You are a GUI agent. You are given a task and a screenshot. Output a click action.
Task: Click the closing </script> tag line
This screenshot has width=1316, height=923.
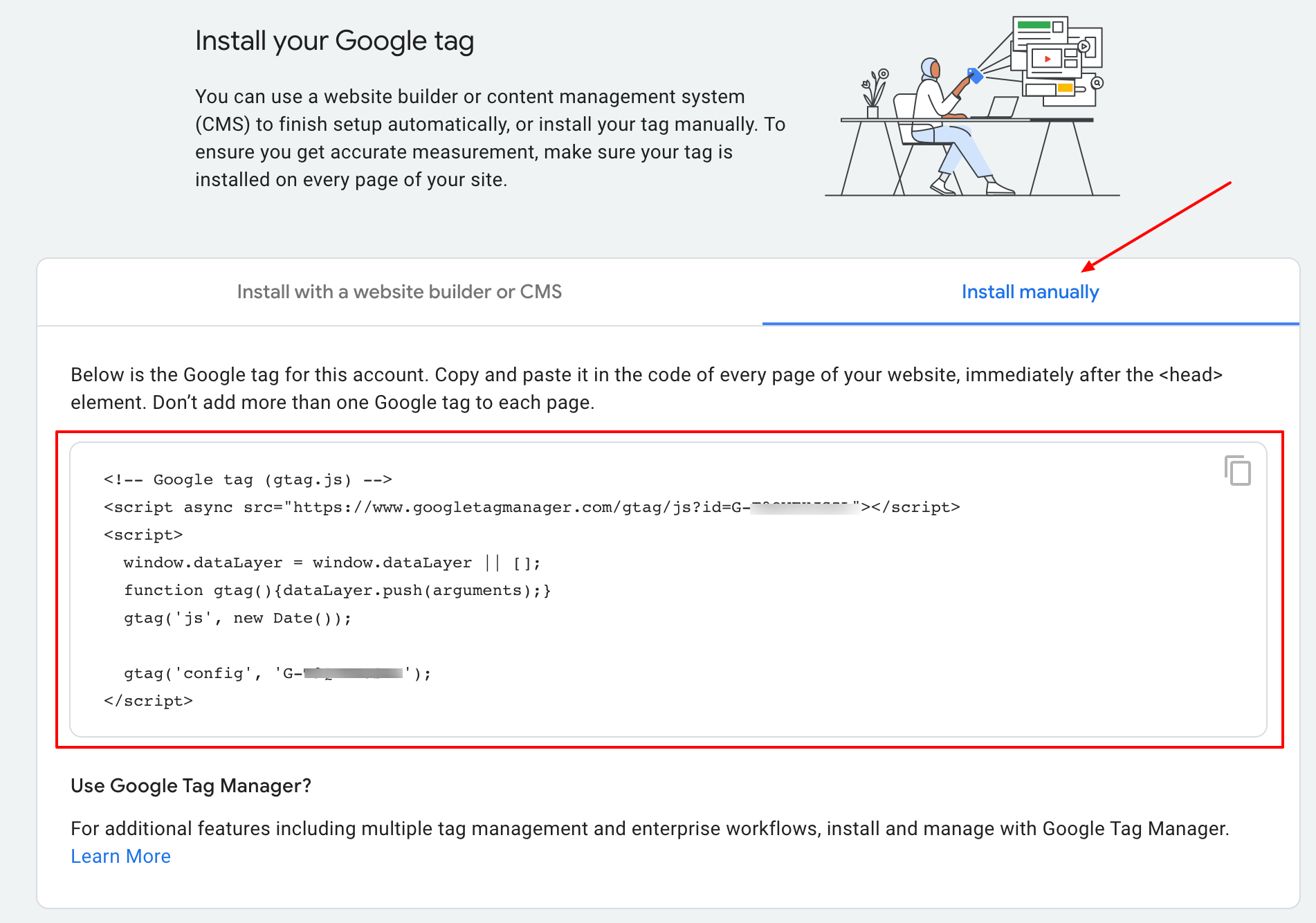point(148,701)
